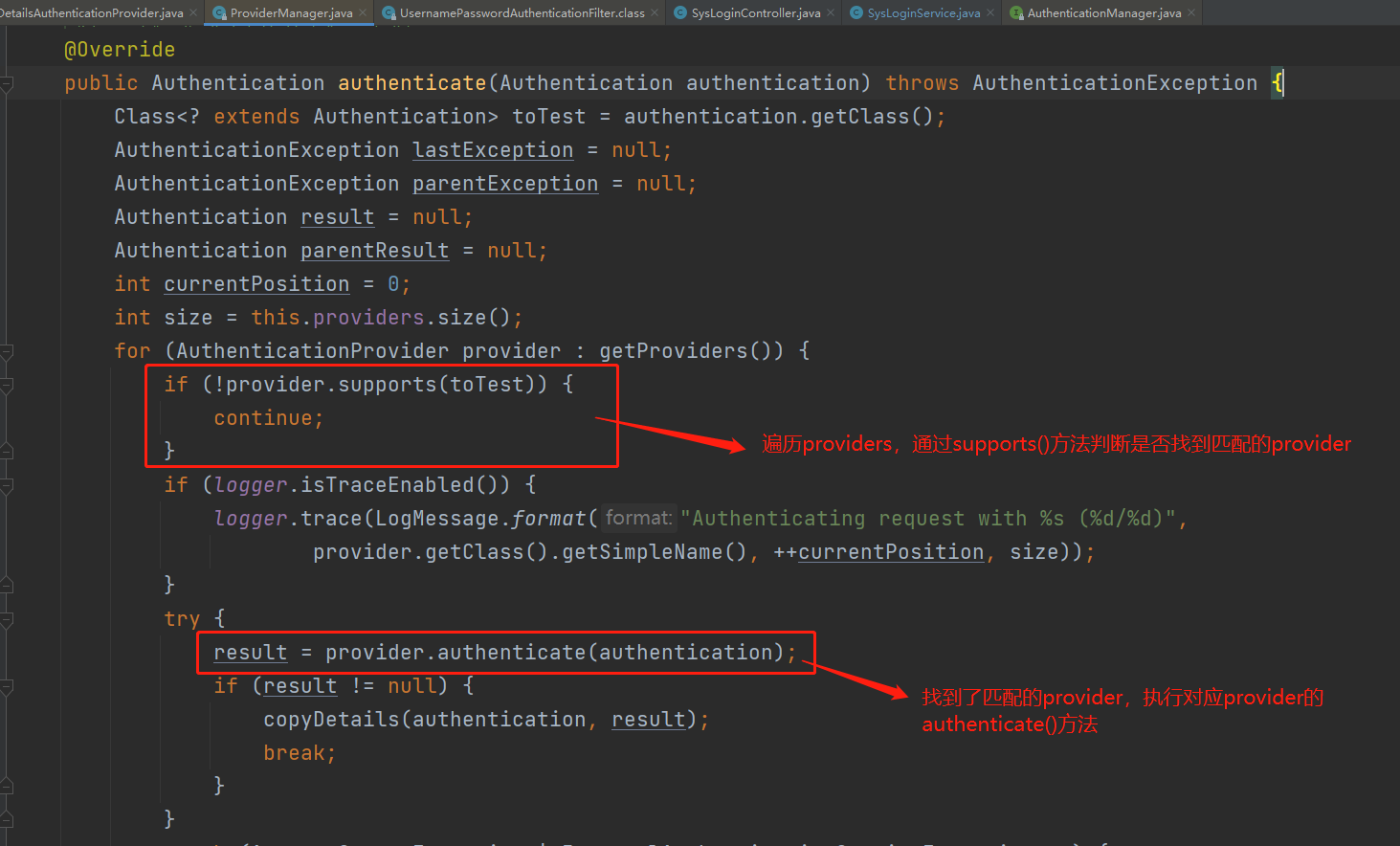Viewport: 1400px width, 846px height.
Task: Close the UsernamePasswordAuthenticationFilter.class tab
Action: click(655, 12)
